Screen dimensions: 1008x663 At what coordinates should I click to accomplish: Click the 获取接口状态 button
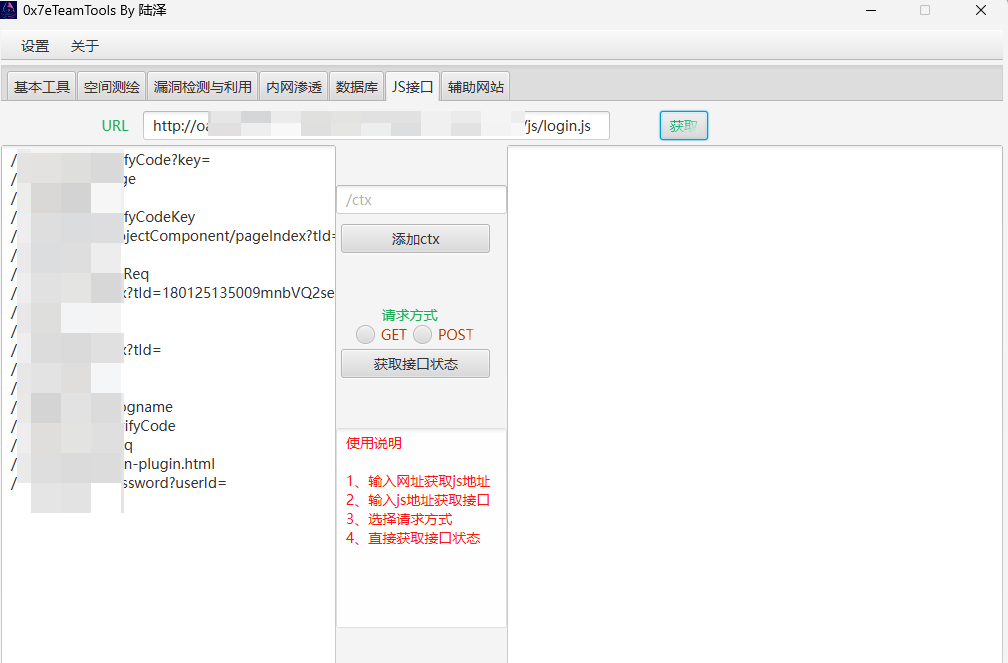pyautogui.click(x=415, y=364)
